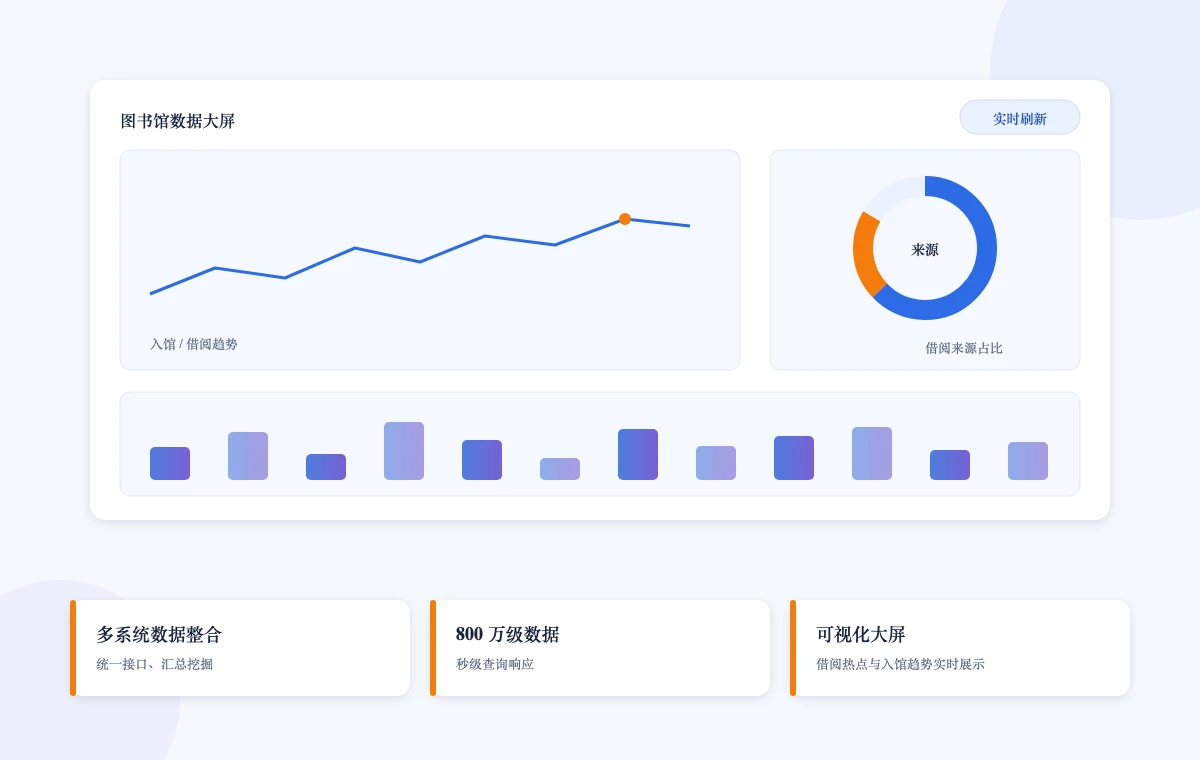1200x760 pixels.
Task: Click the 借阅来源占比 caption
Action: point(964,348)
